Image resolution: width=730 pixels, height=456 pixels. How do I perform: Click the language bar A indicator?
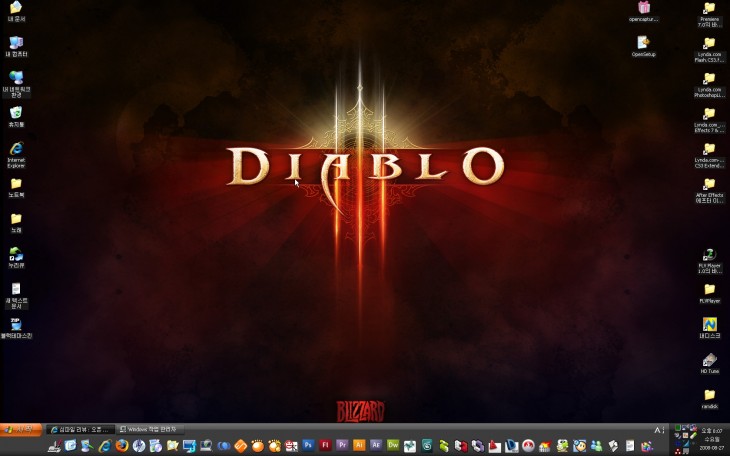click(658, 429)
